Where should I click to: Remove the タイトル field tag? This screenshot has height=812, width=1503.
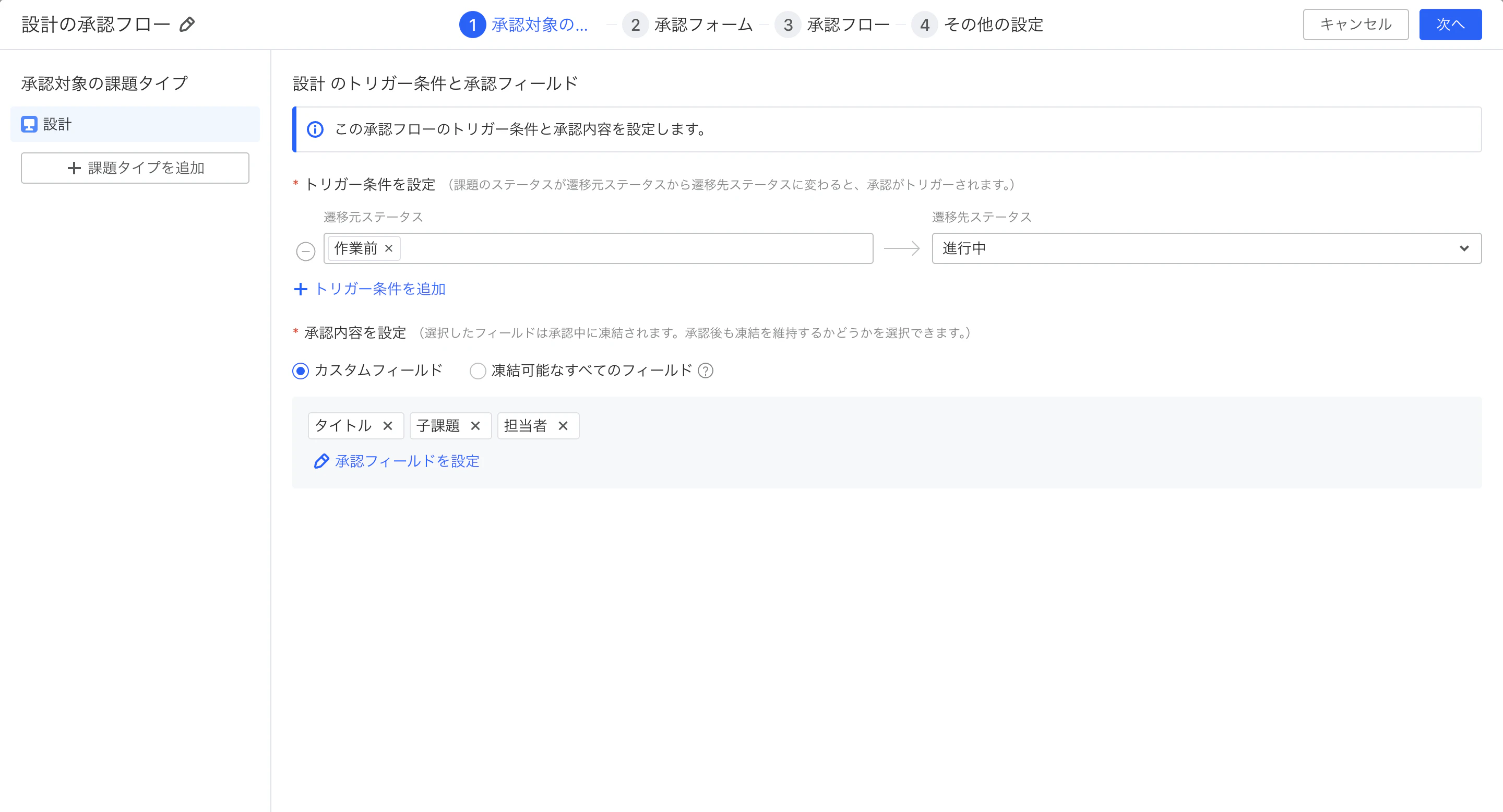387,426
